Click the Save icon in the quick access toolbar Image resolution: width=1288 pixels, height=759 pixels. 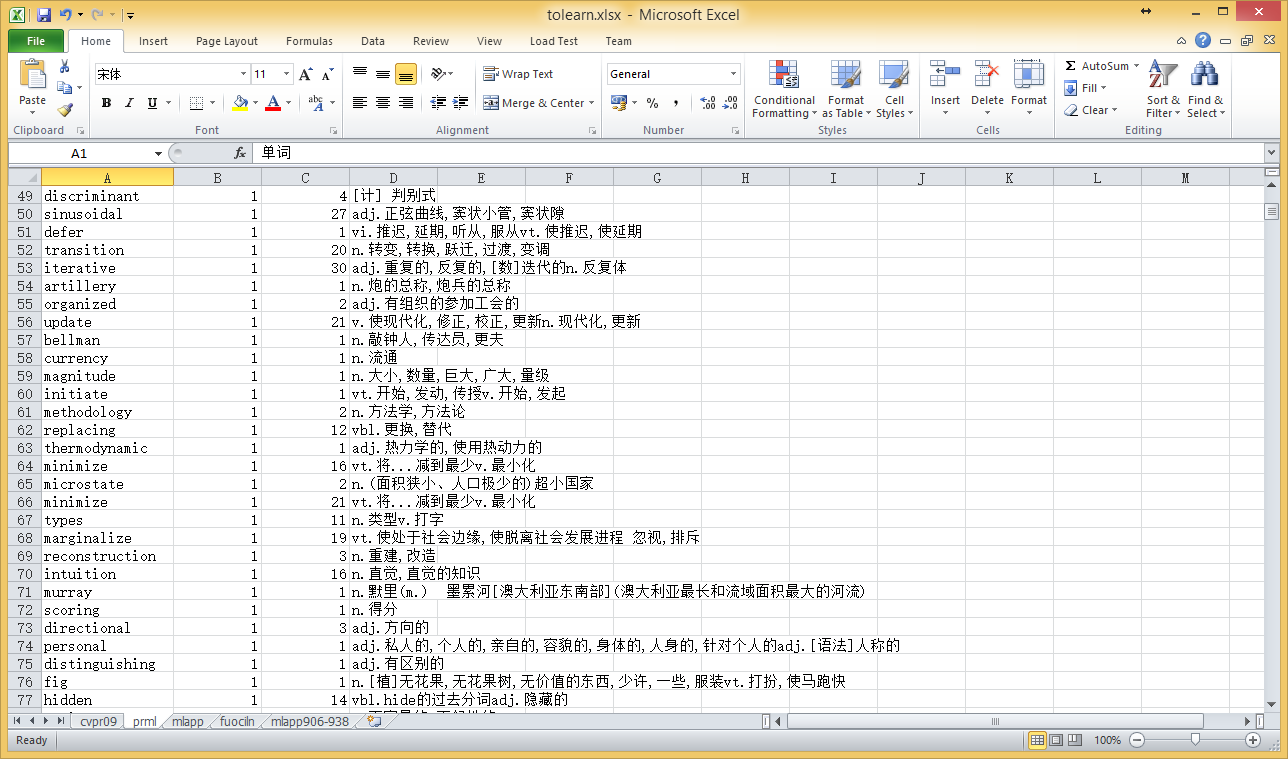(x=43, y=15)
